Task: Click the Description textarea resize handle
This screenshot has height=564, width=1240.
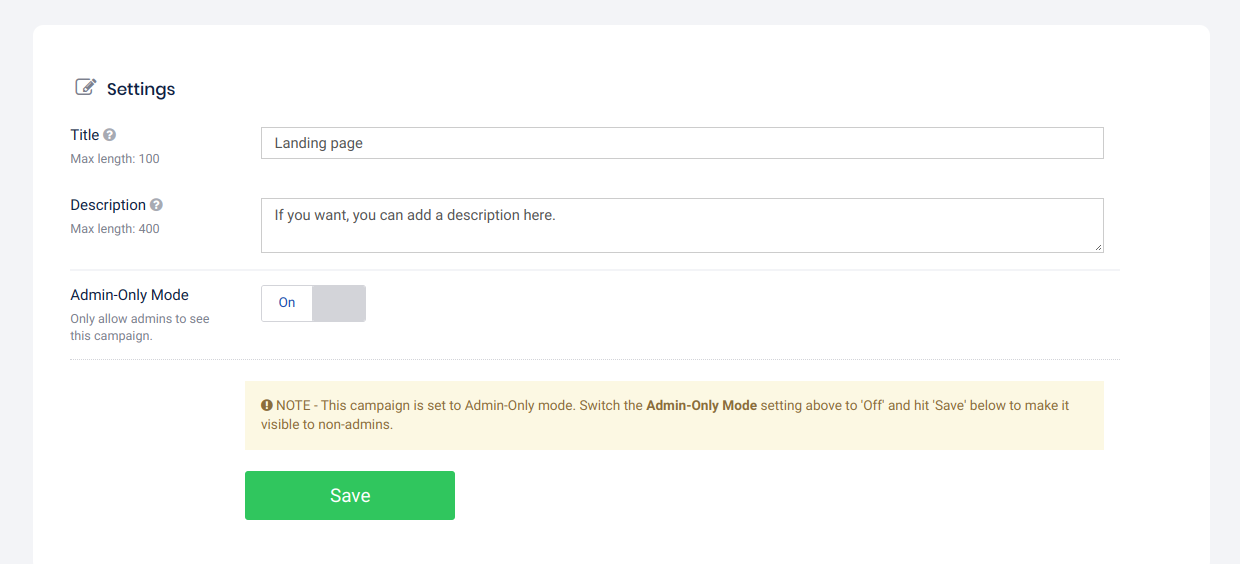Action: 1097,246
